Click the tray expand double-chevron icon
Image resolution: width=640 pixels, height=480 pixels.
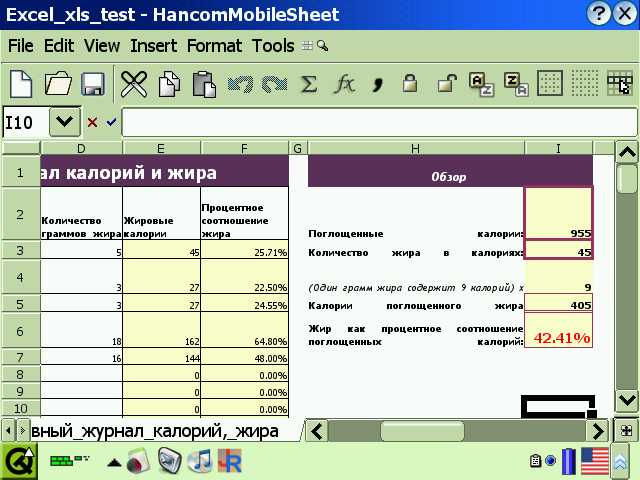pos(620,462)
